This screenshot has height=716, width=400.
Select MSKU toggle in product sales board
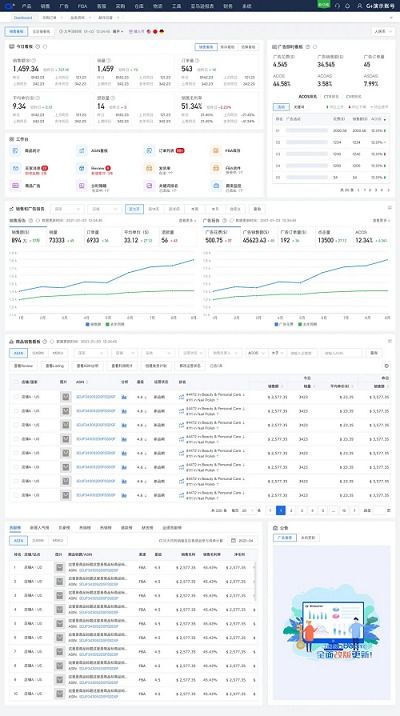58,353
